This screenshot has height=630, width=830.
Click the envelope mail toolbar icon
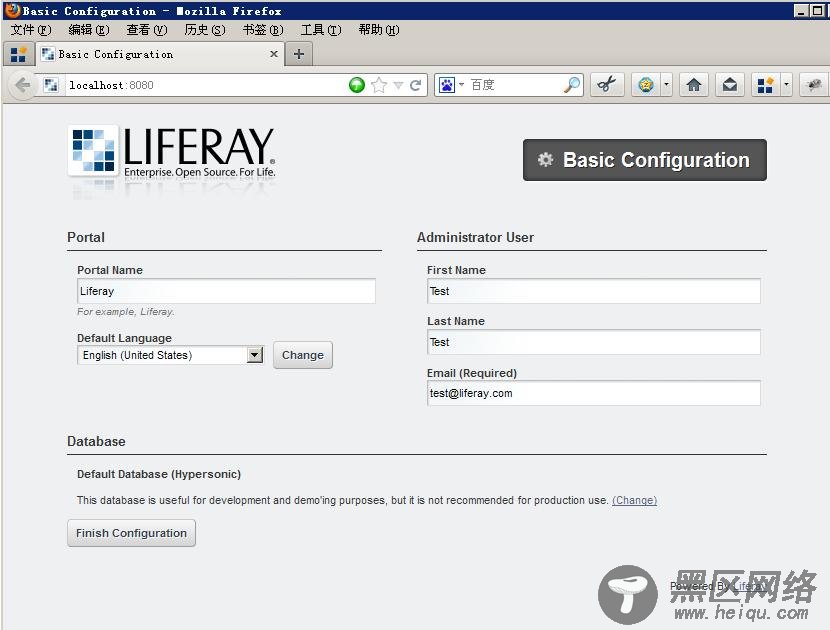729,85
